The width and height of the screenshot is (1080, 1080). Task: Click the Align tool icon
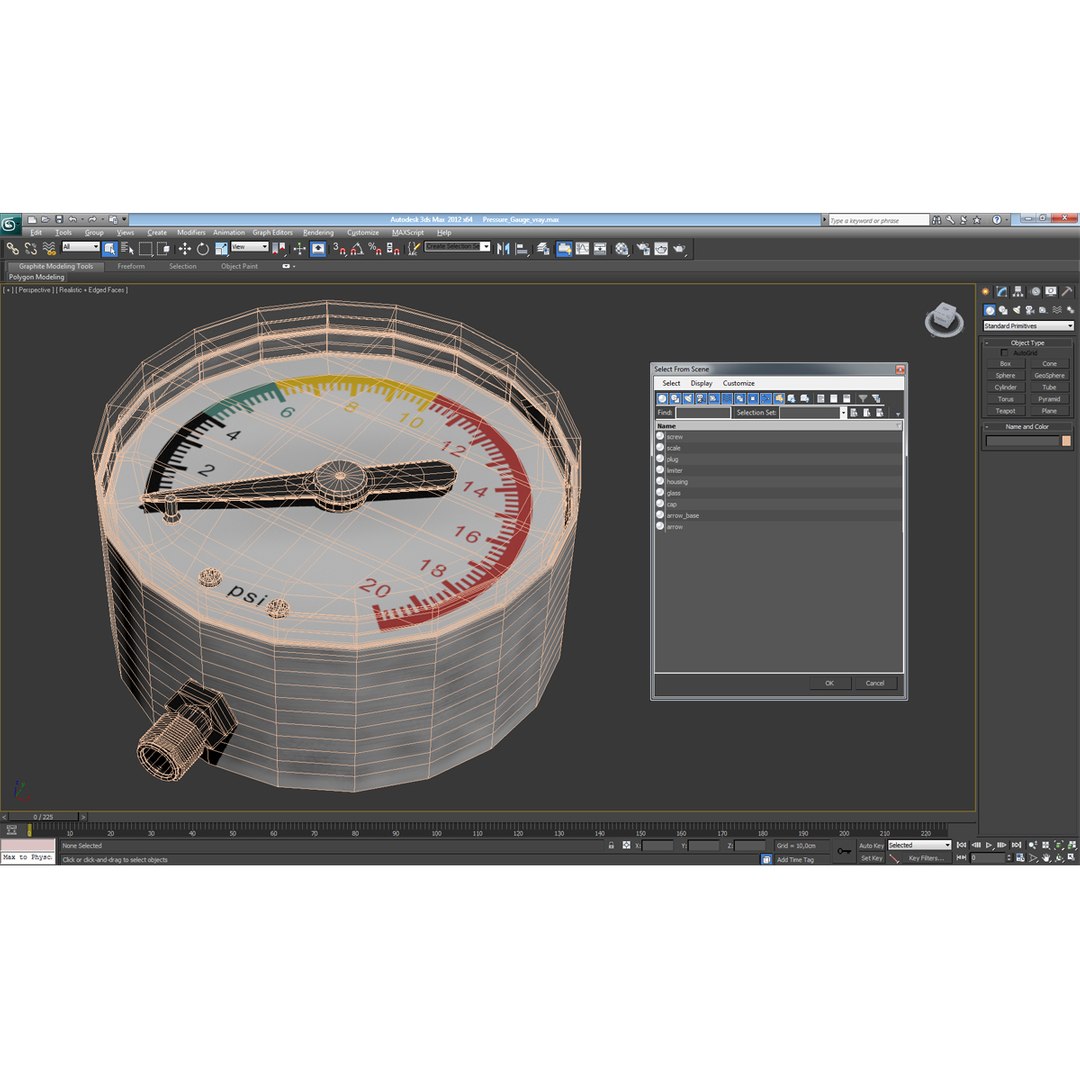click(522, 249)
